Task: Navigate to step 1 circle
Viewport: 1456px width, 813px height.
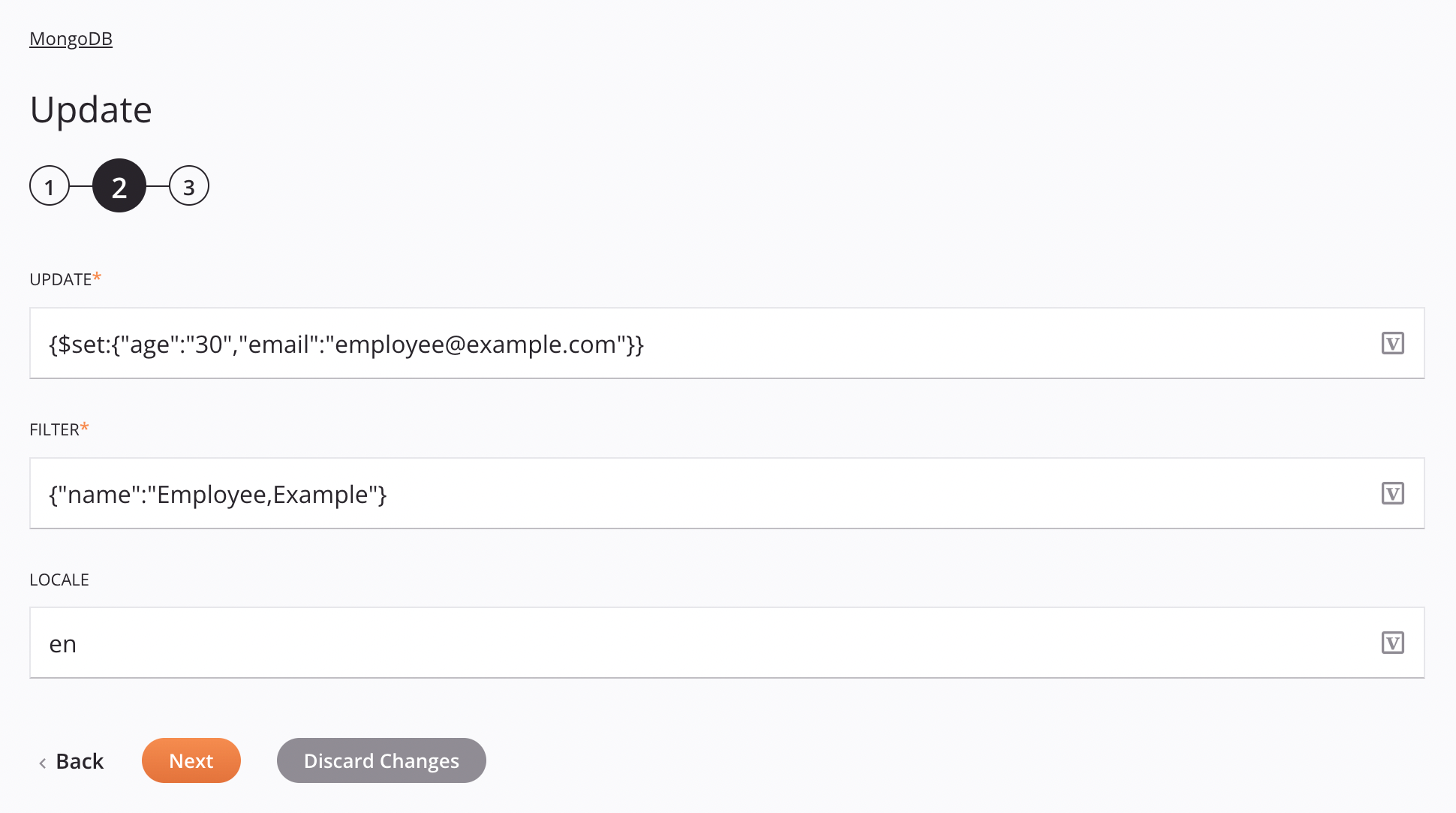Action: 49,186
